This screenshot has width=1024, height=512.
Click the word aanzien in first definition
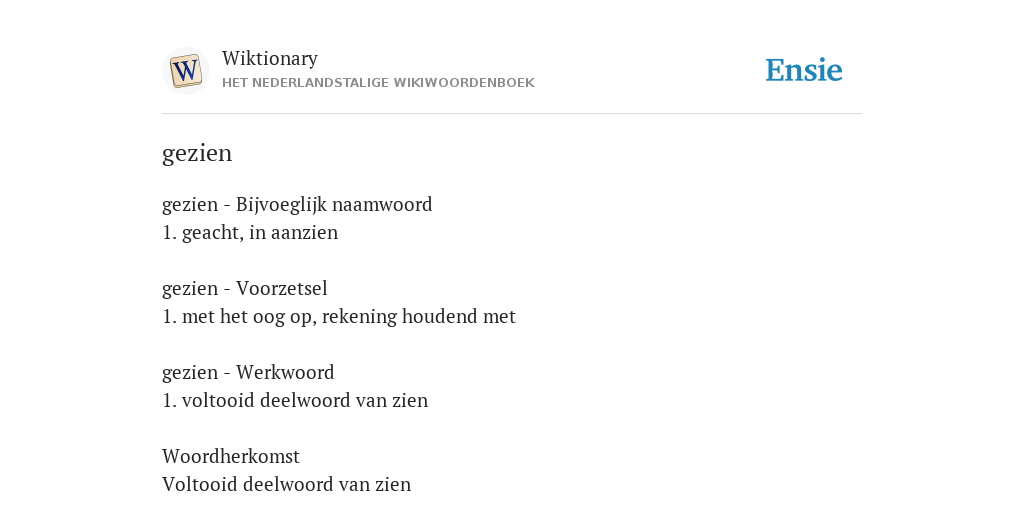pyautogui.click(x=304, y=233)
